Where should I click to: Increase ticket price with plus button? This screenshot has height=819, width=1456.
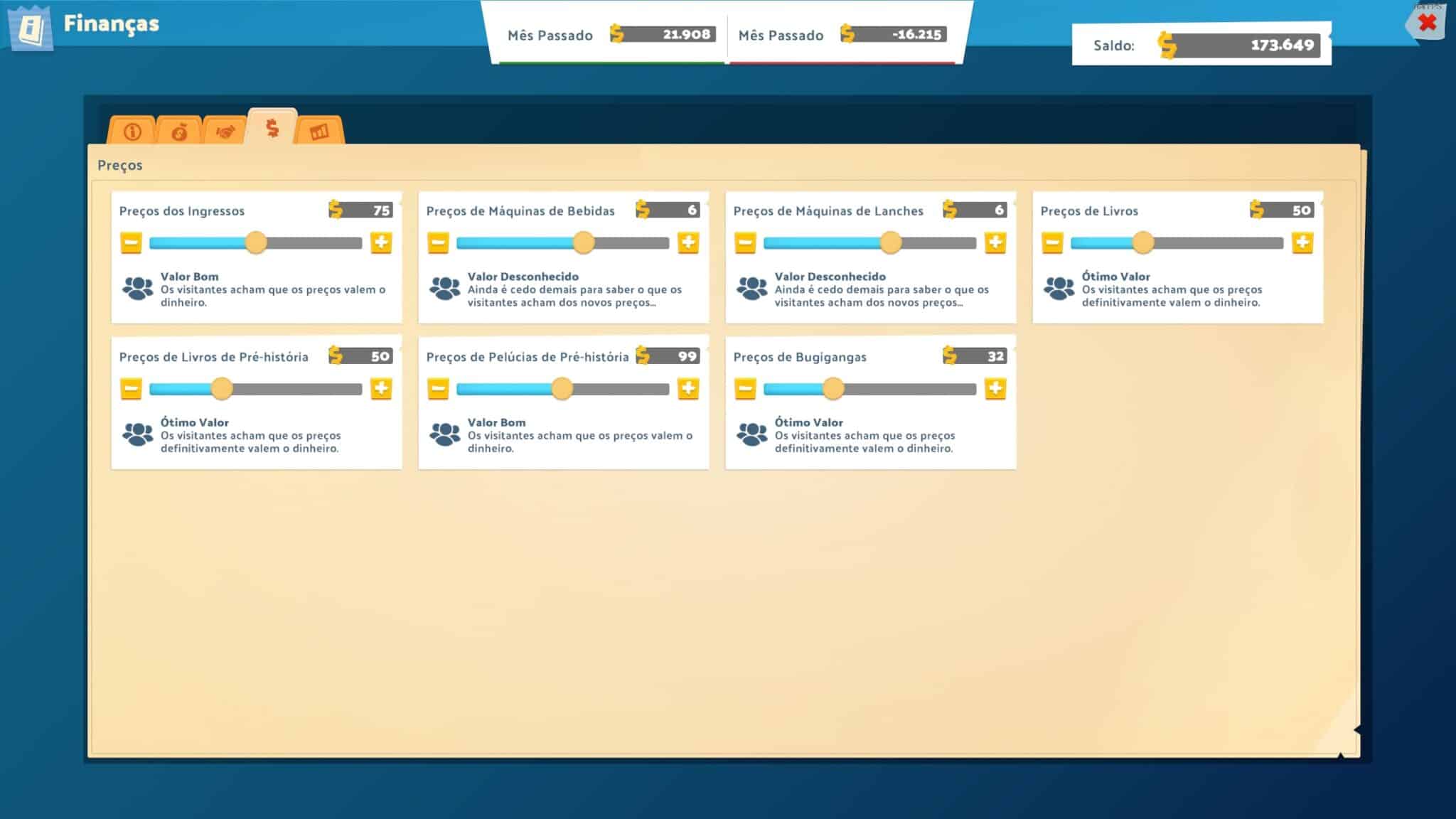tap(381, 243)
